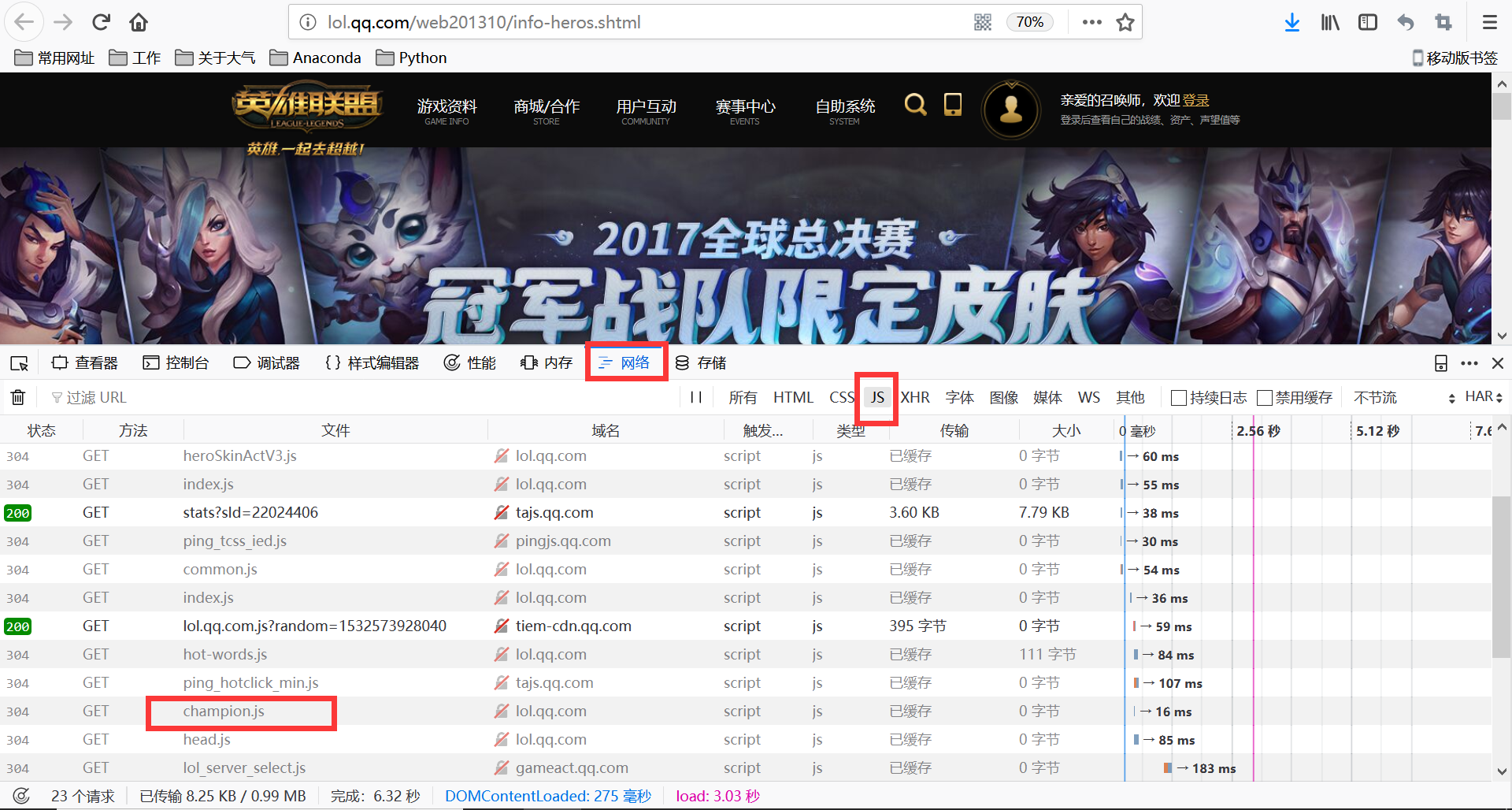This screenshot has width=1512, height=810.
Task: Select the stats?sId=22024406 request row
Action: (x=746, y=513)
